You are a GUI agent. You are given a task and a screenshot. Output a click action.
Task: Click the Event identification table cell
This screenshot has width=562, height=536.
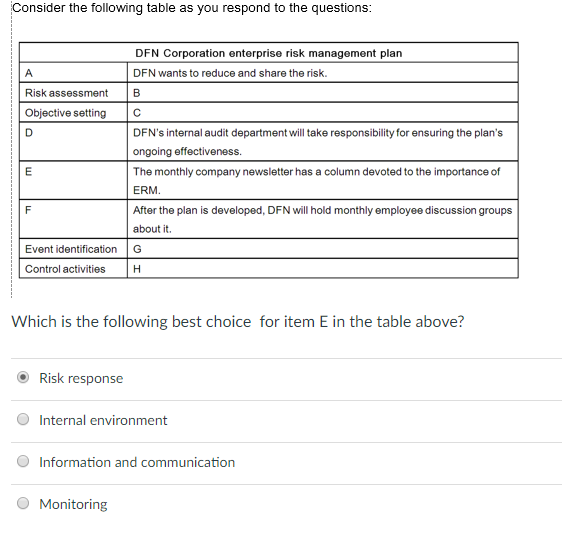pyautogui.click(x=73, y=249)
